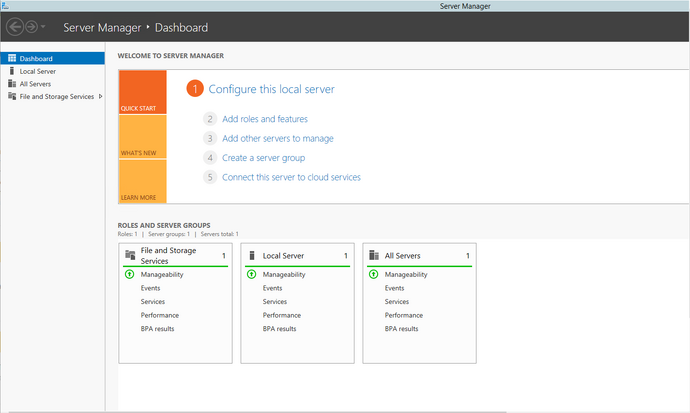Click the step 4 number circle
690x413 pixels.
pyautogui.click(x=210, y=158)
